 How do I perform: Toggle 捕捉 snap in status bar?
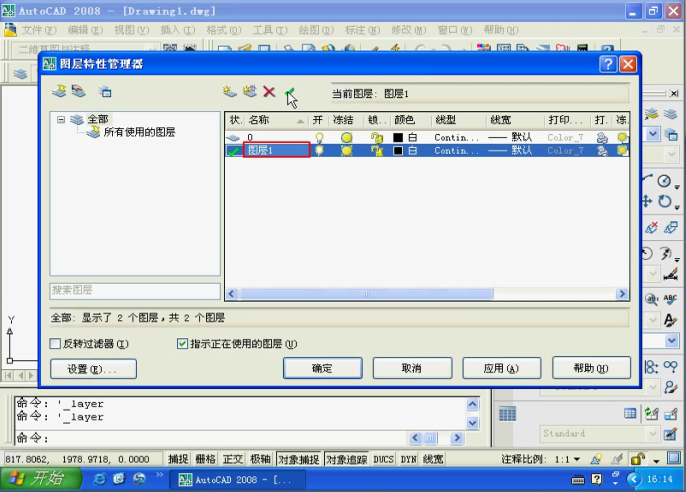pyautogui.click(x=178, y=459)
